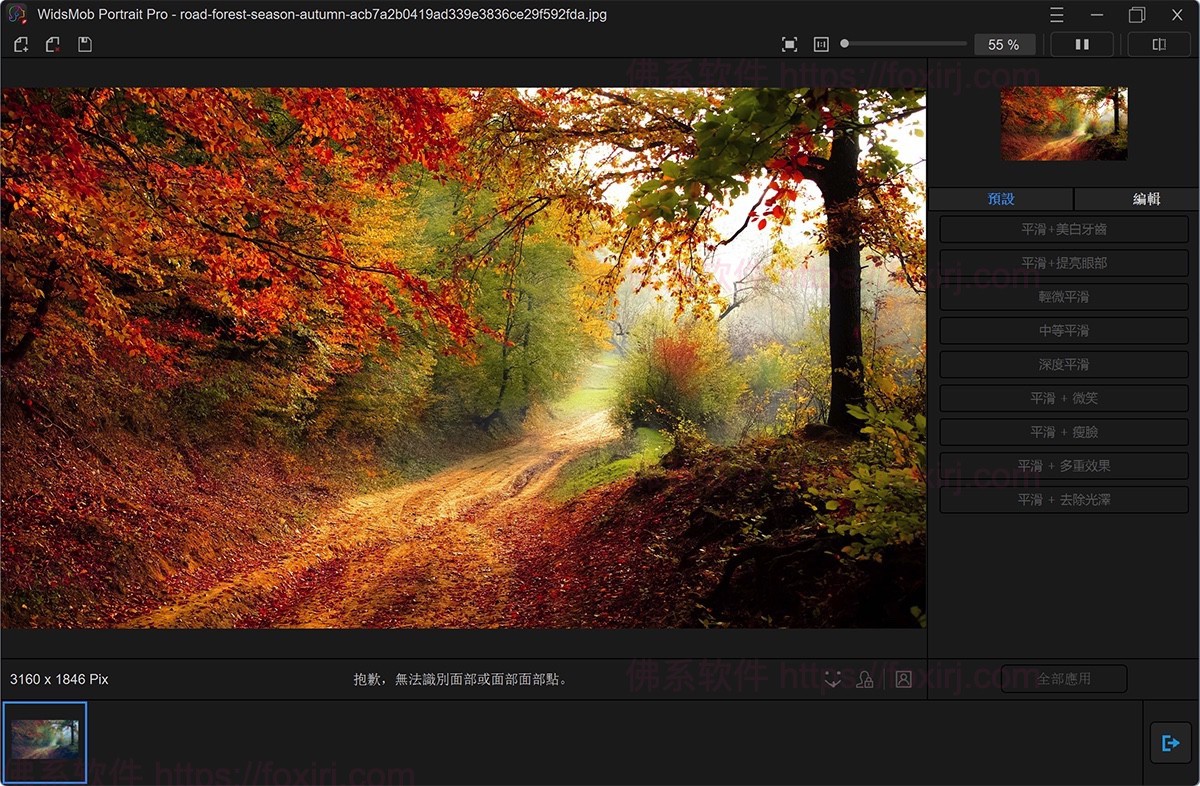Select the portrait detection icon

pos(903,679)
